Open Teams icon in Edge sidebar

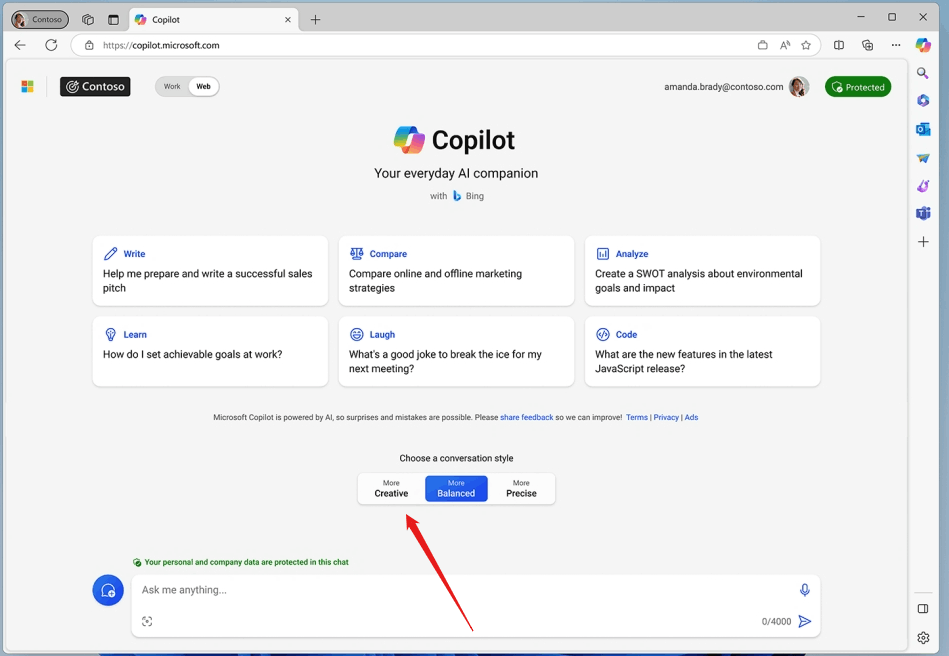tap(922, 213)
